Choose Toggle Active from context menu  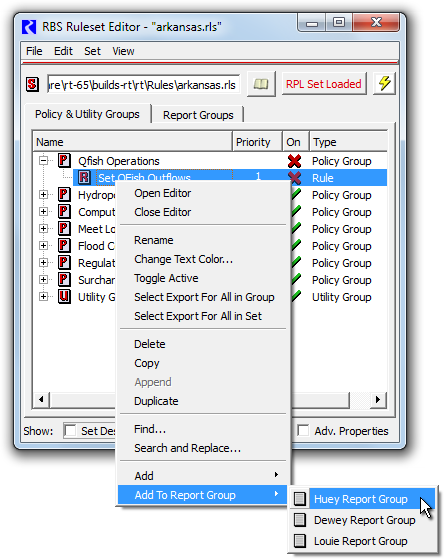click(x=166, y=278)
